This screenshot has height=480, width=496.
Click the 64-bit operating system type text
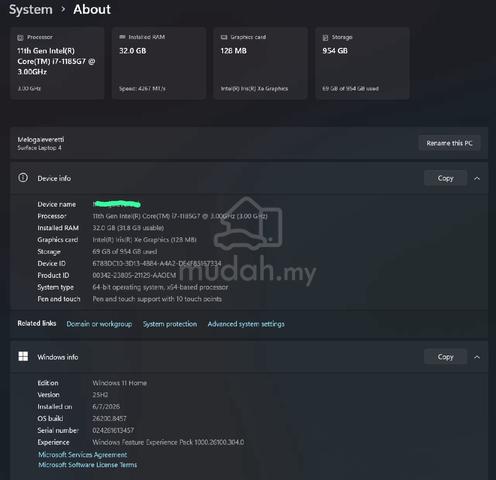[x=160, y=287]
